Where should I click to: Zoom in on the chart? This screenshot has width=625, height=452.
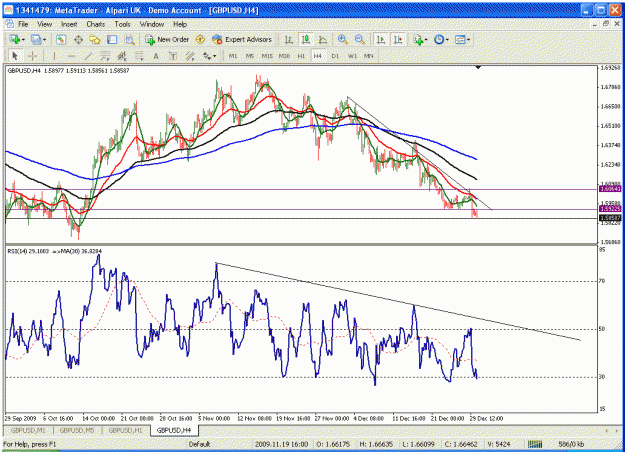point(342,39)
